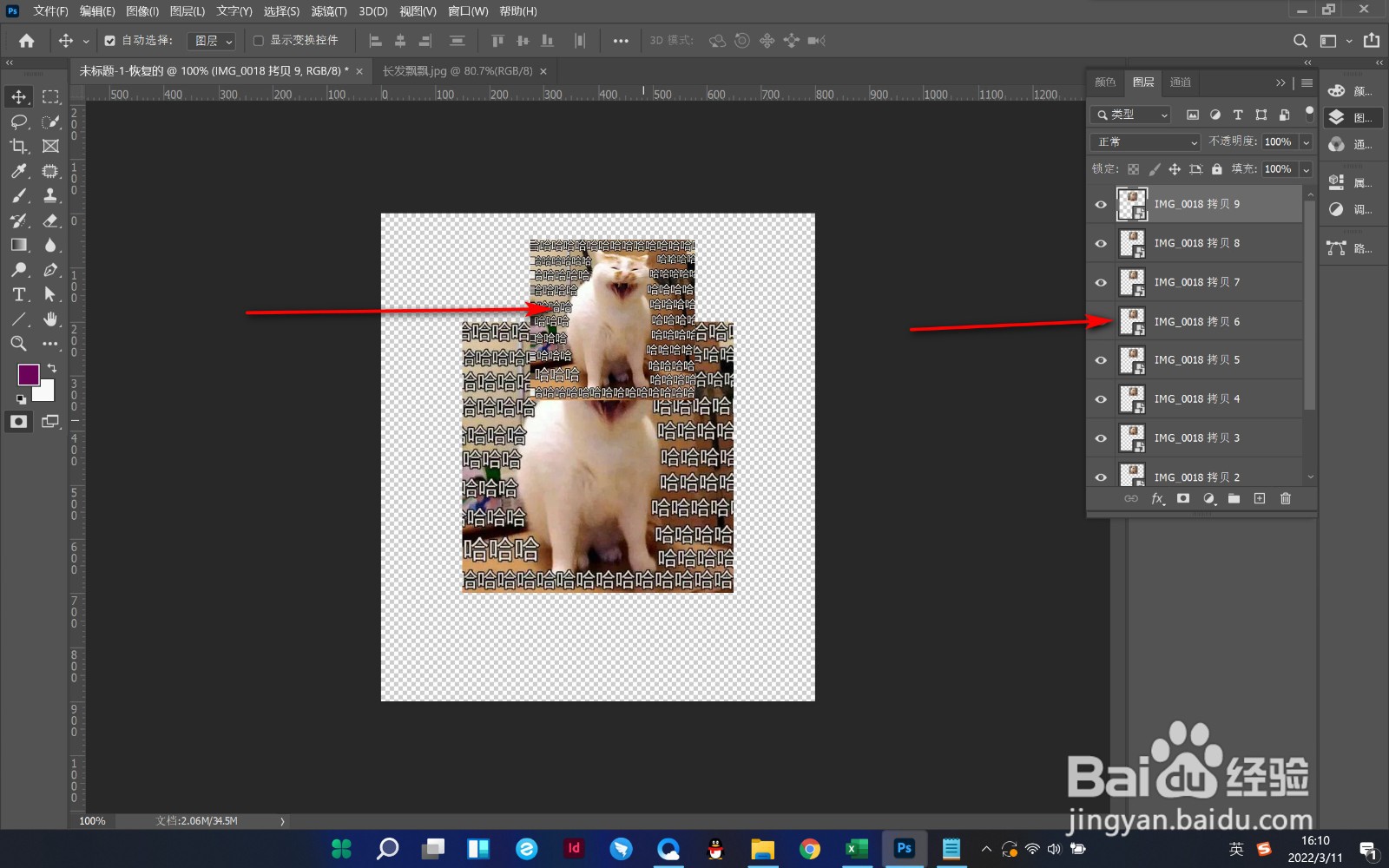Select the Brush tool
1389x868 pixels.
click(19, 195)
